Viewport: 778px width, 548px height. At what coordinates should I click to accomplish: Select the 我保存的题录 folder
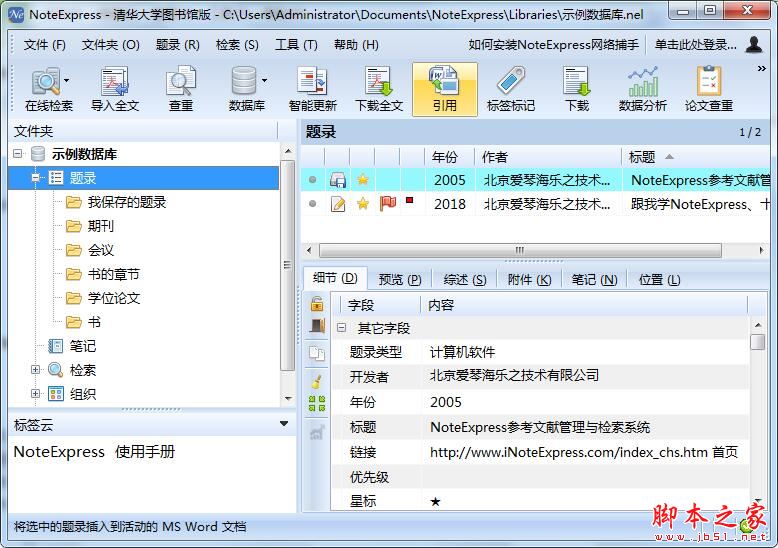127,202
